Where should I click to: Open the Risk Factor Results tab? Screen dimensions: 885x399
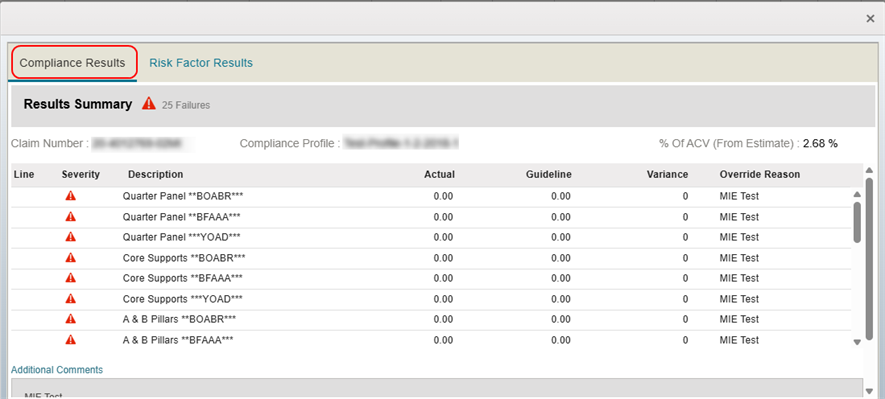pyautogui.click(x=201, y=63)
